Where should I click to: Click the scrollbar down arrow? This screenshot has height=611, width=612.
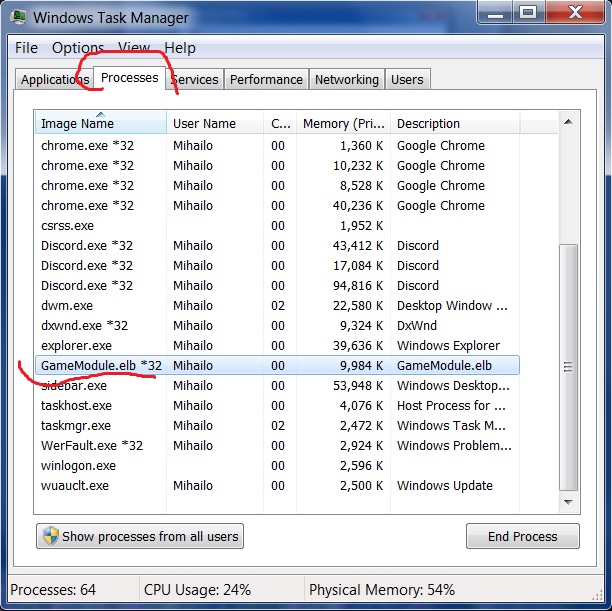point(568,502)
